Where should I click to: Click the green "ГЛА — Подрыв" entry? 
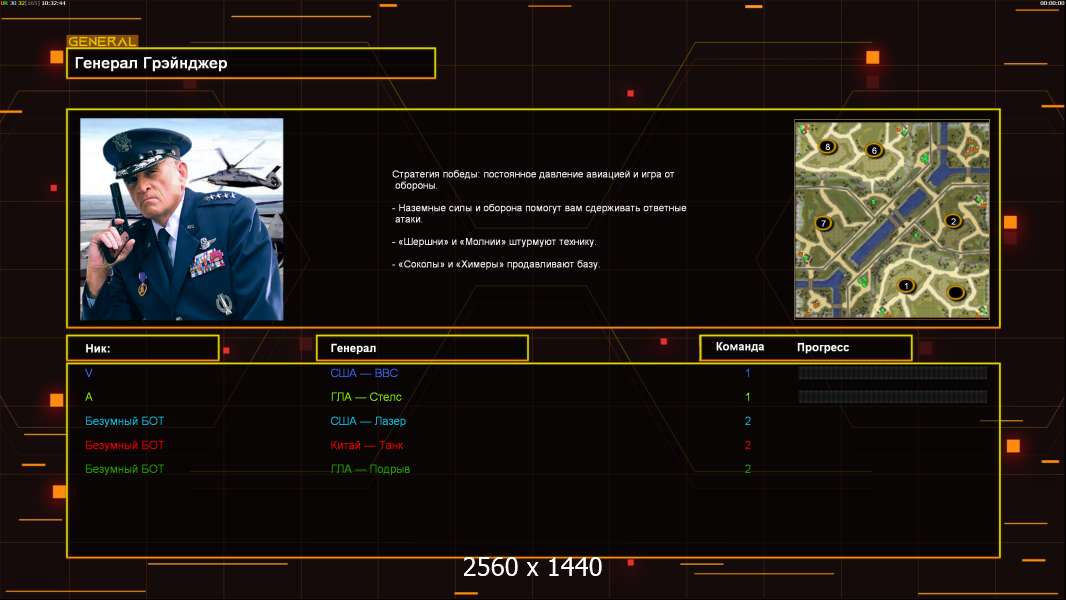(370, 469)
